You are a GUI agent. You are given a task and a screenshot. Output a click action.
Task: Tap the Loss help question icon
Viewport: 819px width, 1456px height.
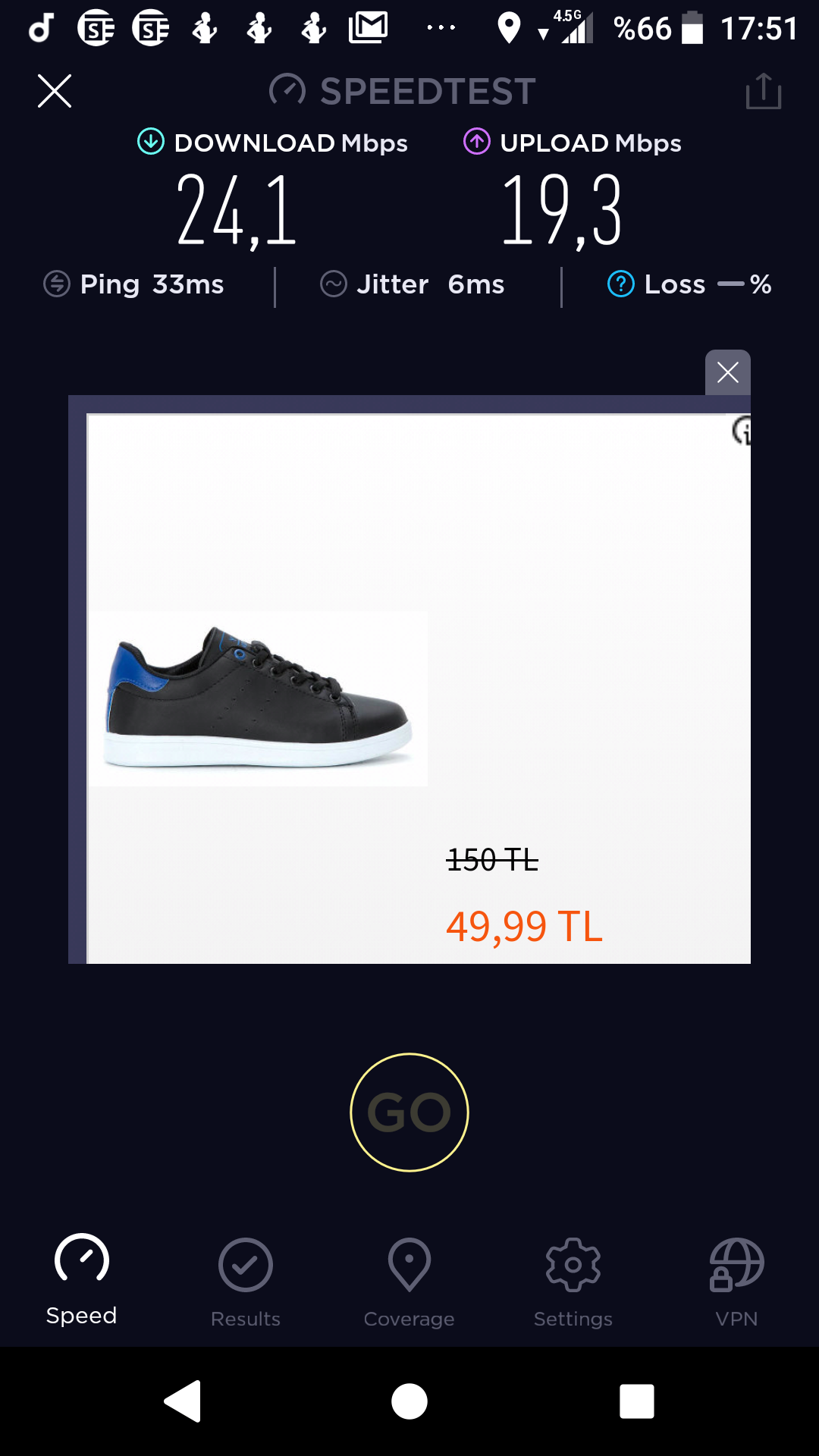[621, 284]
